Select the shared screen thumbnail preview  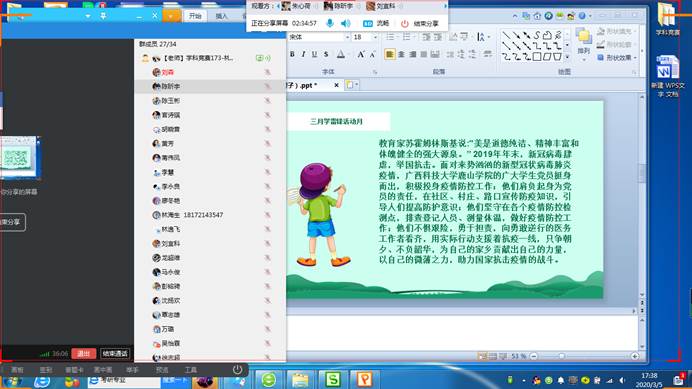[x=19, y=158]
